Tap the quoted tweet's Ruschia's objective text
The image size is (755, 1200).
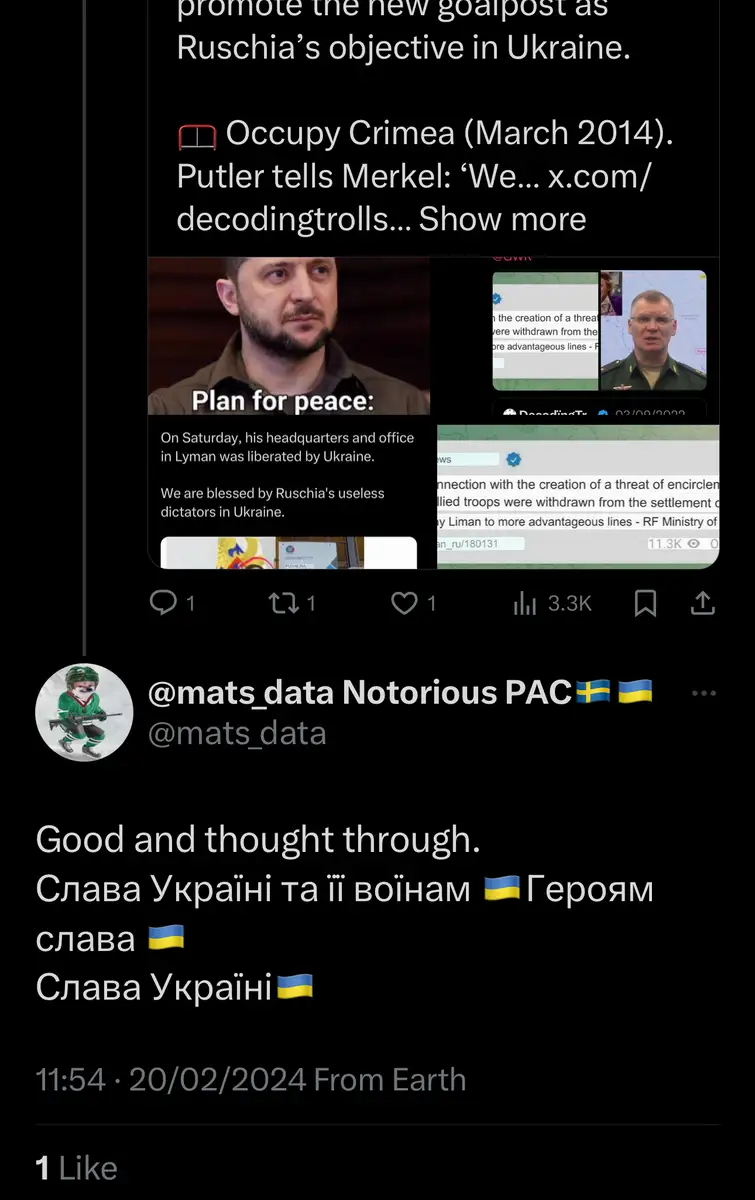tap(403, 47)
